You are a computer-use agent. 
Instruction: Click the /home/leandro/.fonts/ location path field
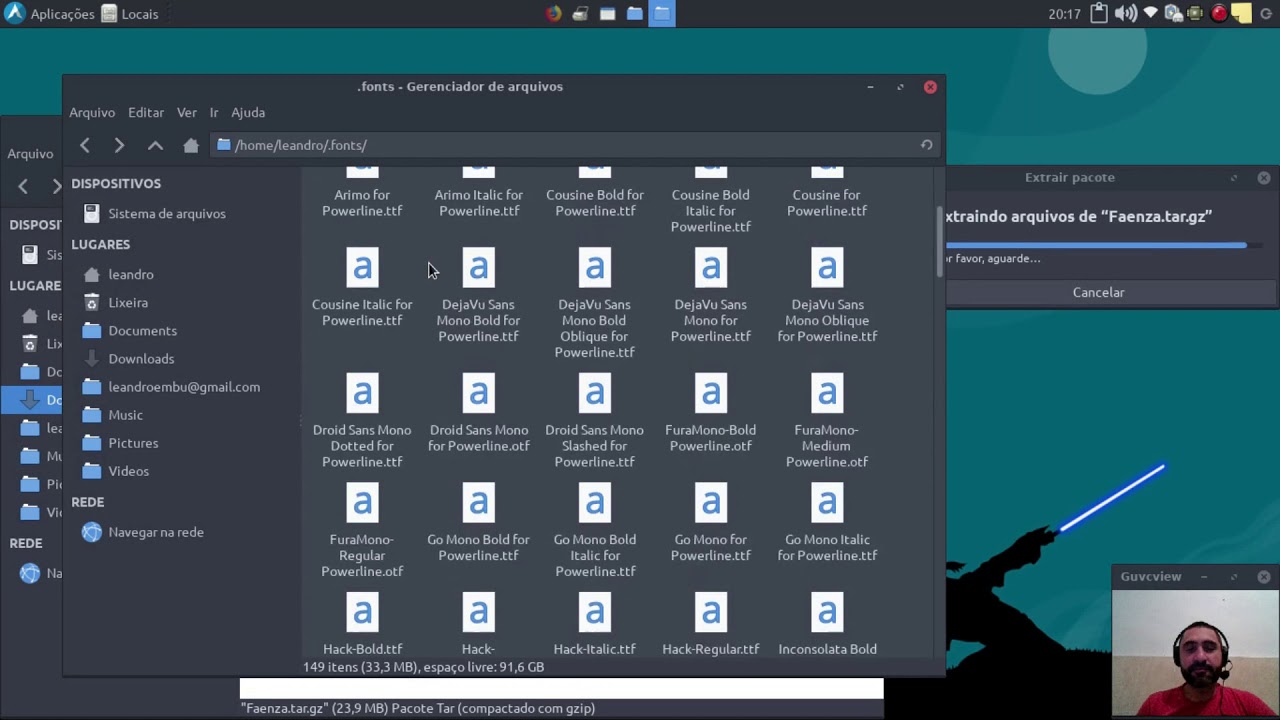point(574,145)
